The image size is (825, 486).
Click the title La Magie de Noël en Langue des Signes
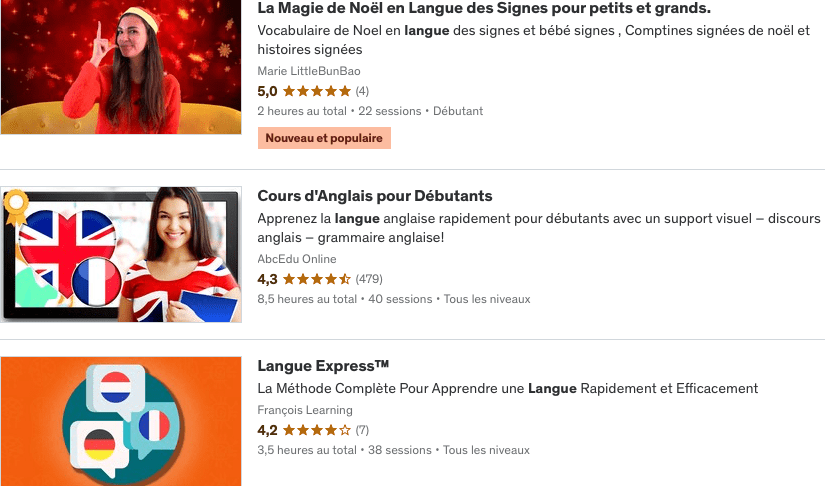pos(484,8)
